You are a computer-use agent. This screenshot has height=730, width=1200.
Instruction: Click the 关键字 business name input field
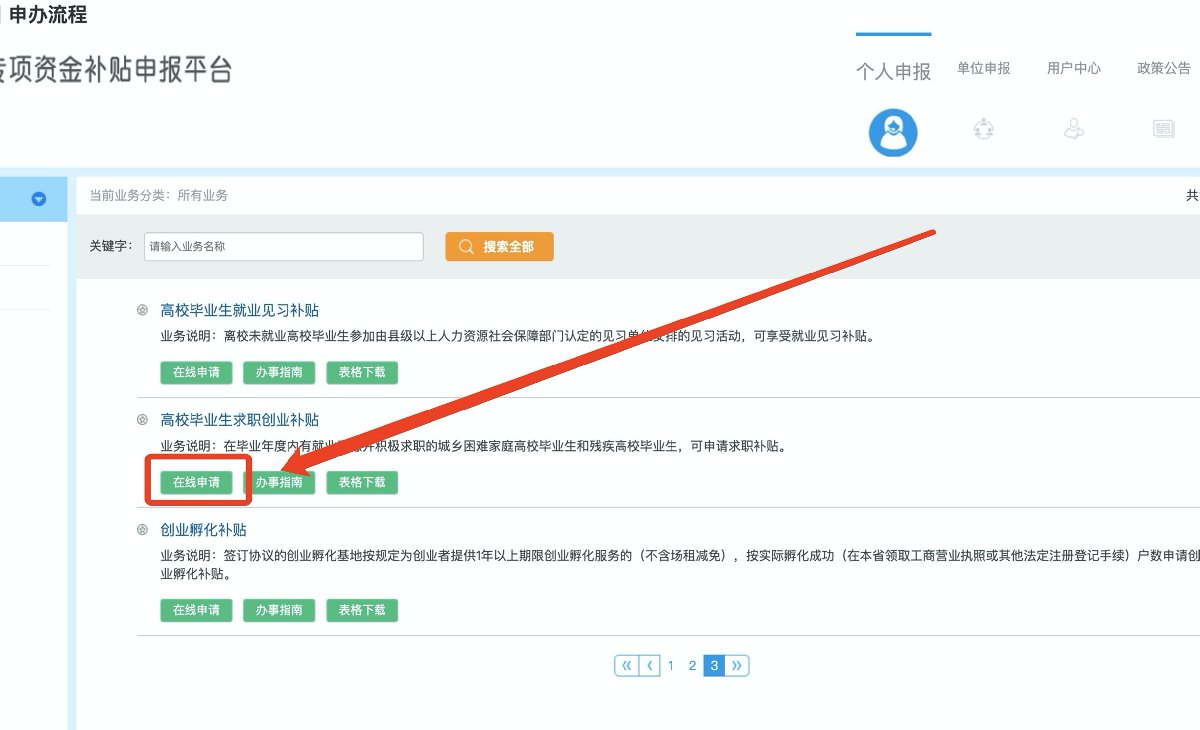[283, 247]
